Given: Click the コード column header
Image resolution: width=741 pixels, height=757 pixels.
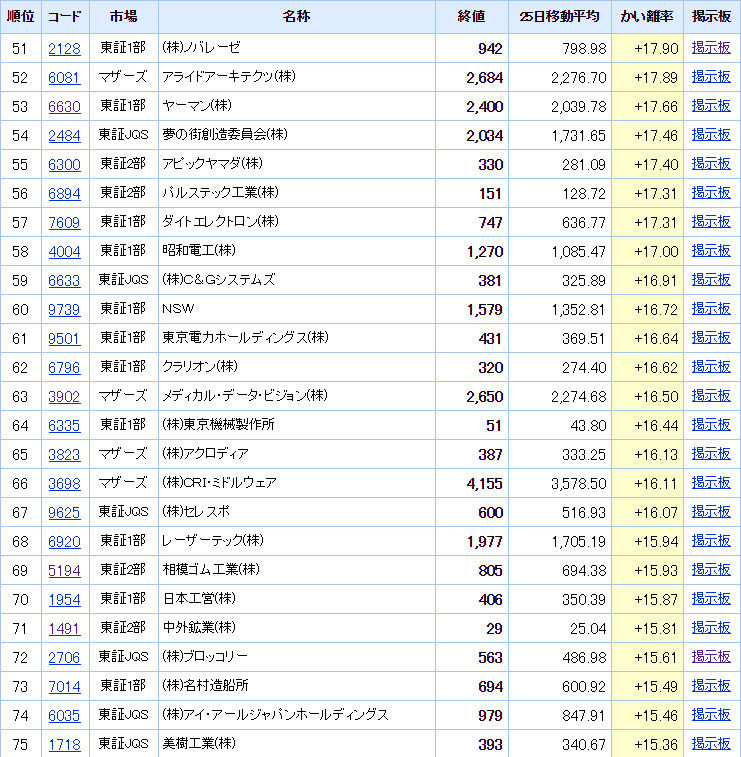Looking at the screenshot, I should coord(65,16).
